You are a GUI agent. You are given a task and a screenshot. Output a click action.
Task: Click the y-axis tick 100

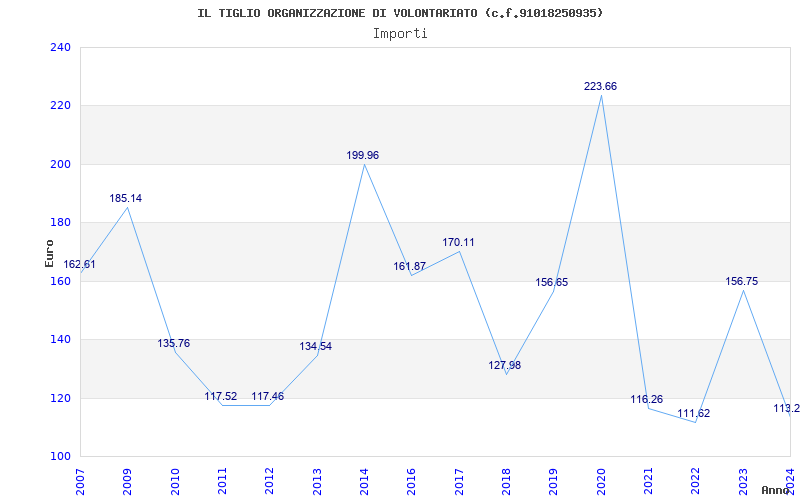tap(60, 456)
